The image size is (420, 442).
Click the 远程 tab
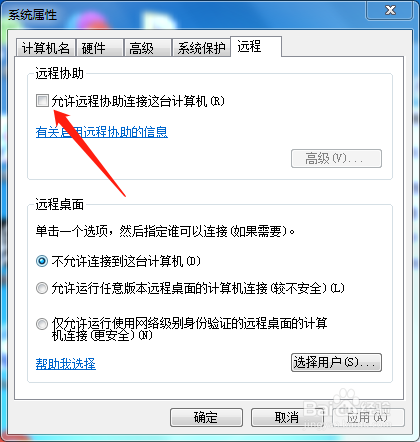[256, 46]
